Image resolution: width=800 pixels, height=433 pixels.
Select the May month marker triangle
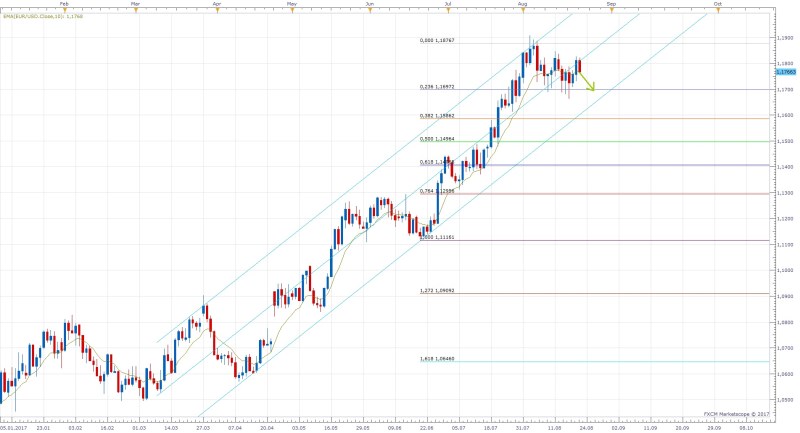tap(291, 8)
